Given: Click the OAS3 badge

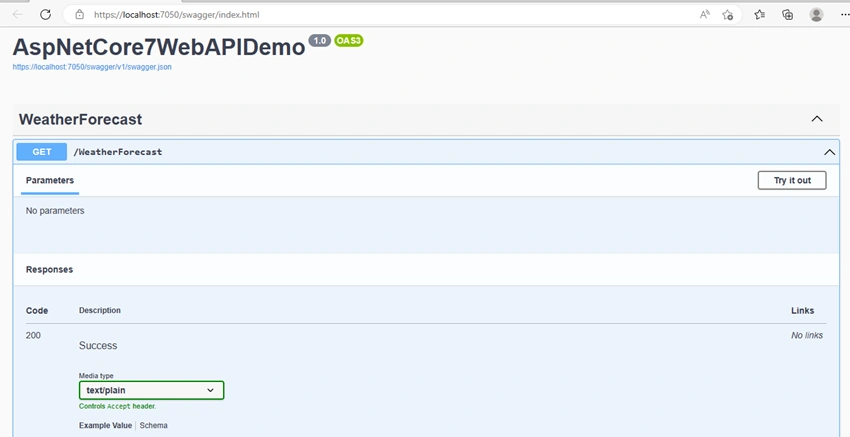Looking at the screenshot, I should (349, 41).
